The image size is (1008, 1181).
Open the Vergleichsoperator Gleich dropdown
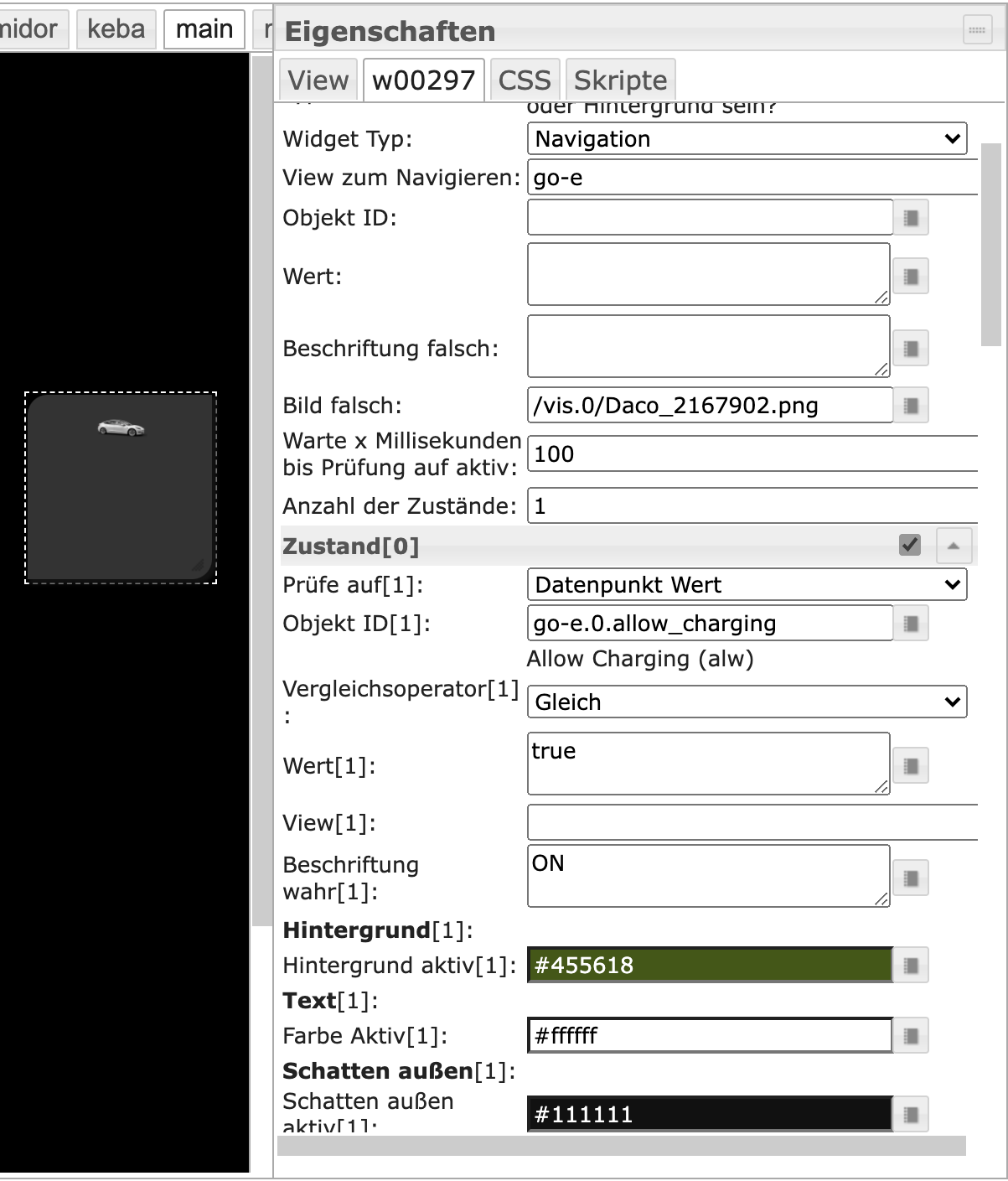coord(747,702)
